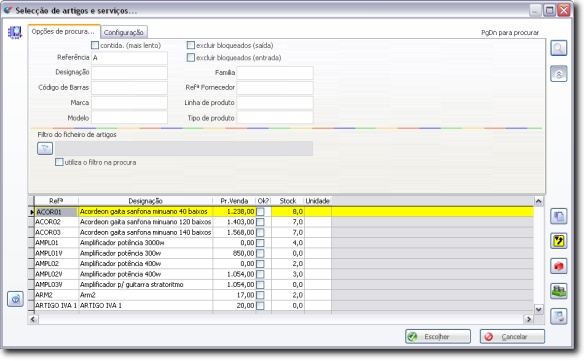584x361 pixels.
Task: Click the copy documents icon on right
Action: pos(558,216)
